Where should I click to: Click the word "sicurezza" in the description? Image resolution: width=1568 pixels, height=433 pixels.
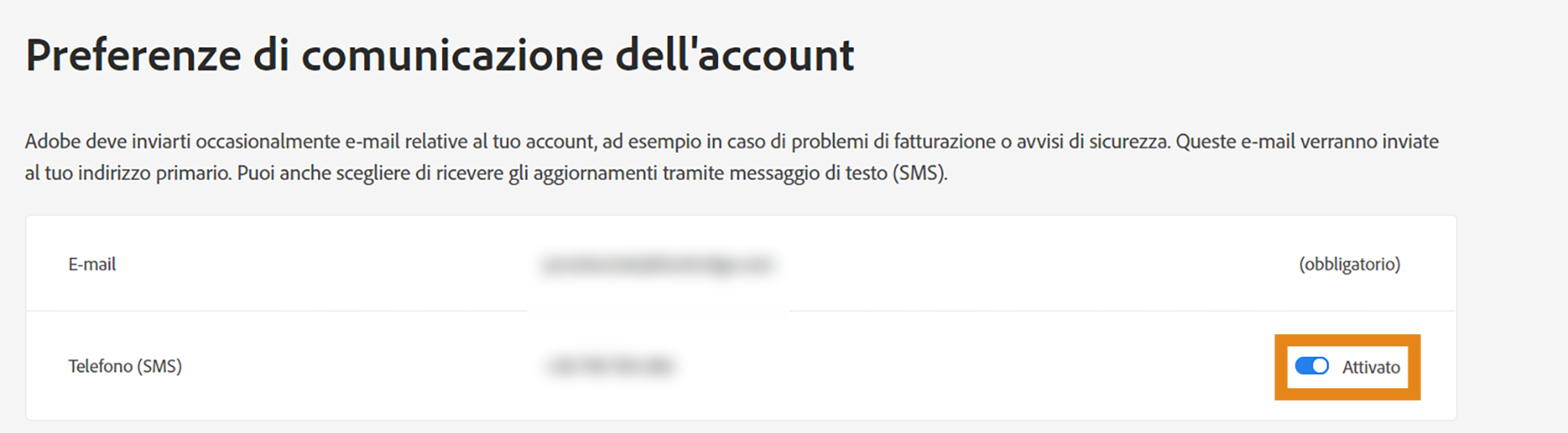(1125, 142)
